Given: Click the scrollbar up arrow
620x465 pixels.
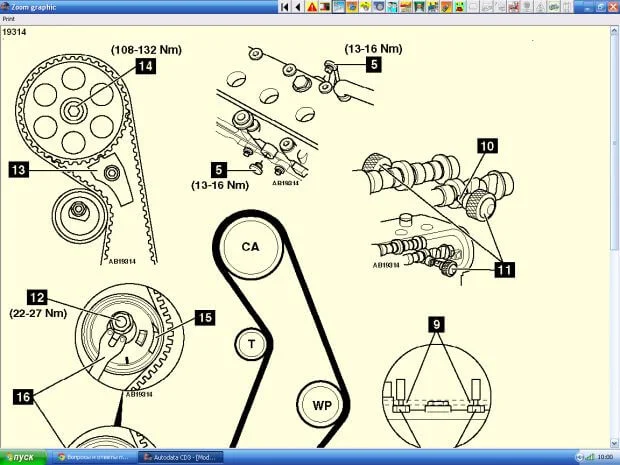Looking at the screenshot, I should (x=615, y=31).
